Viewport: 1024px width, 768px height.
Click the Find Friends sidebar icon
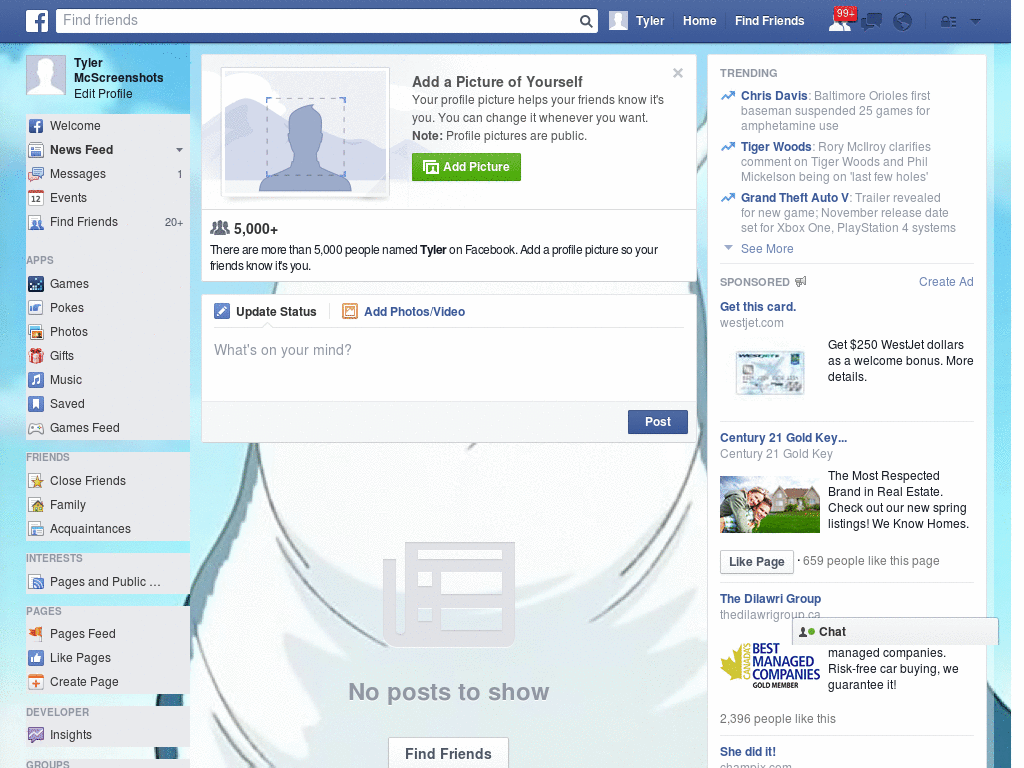[x=36, y=222]
